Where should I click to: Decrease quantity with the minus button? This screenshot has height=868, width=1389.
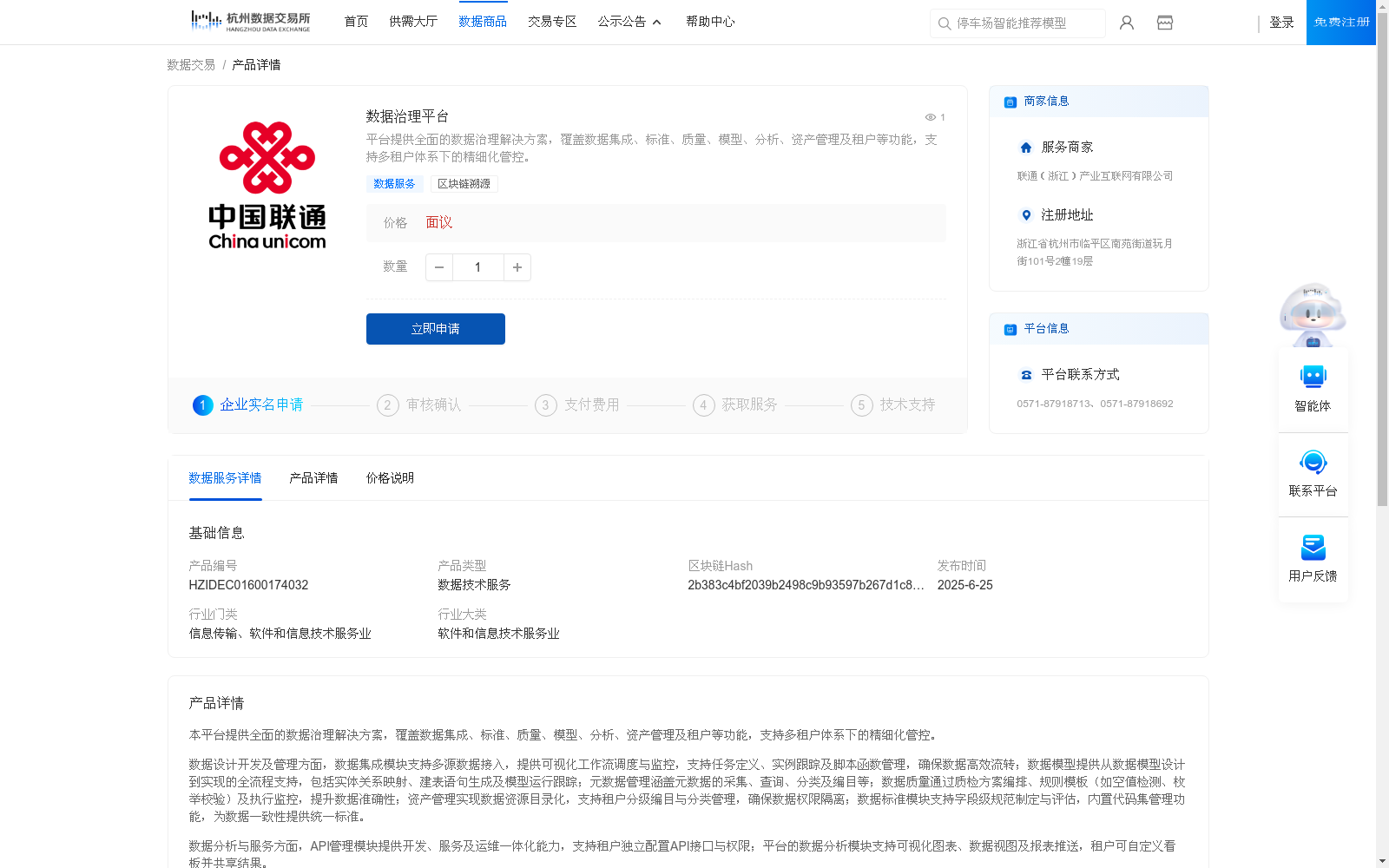(439, 267)
